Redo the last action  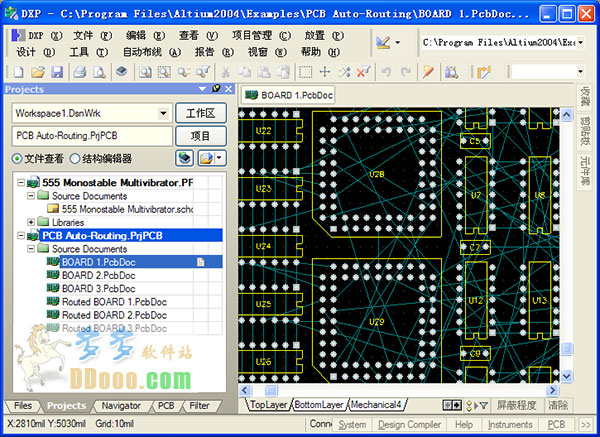[406, 72]
